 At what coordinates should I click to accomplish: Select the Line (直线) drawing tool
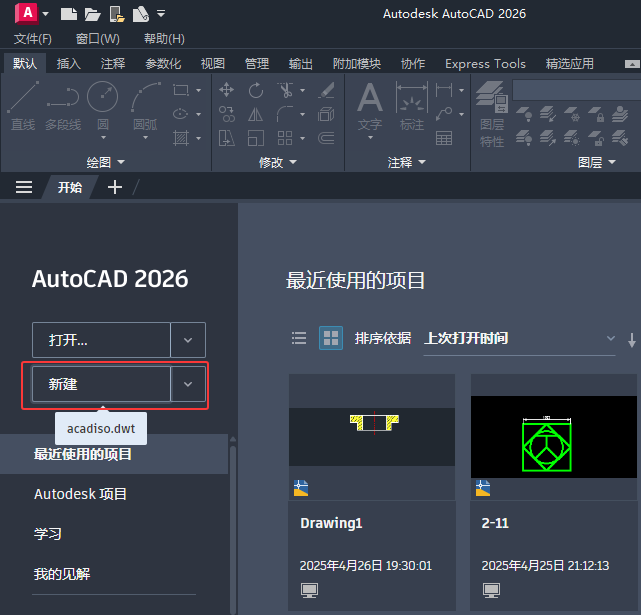(23, 107)
